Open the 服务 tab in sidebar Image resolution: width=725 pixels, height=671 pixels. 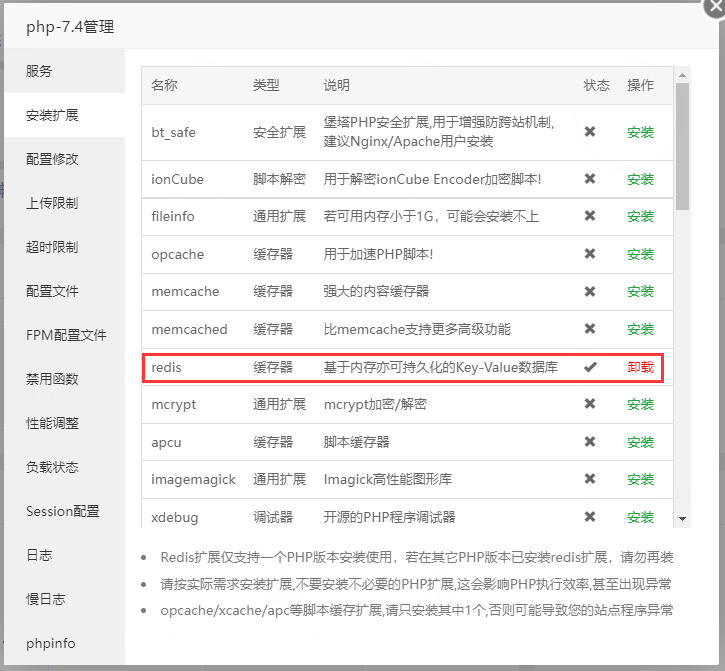click(x=39, y=71)
